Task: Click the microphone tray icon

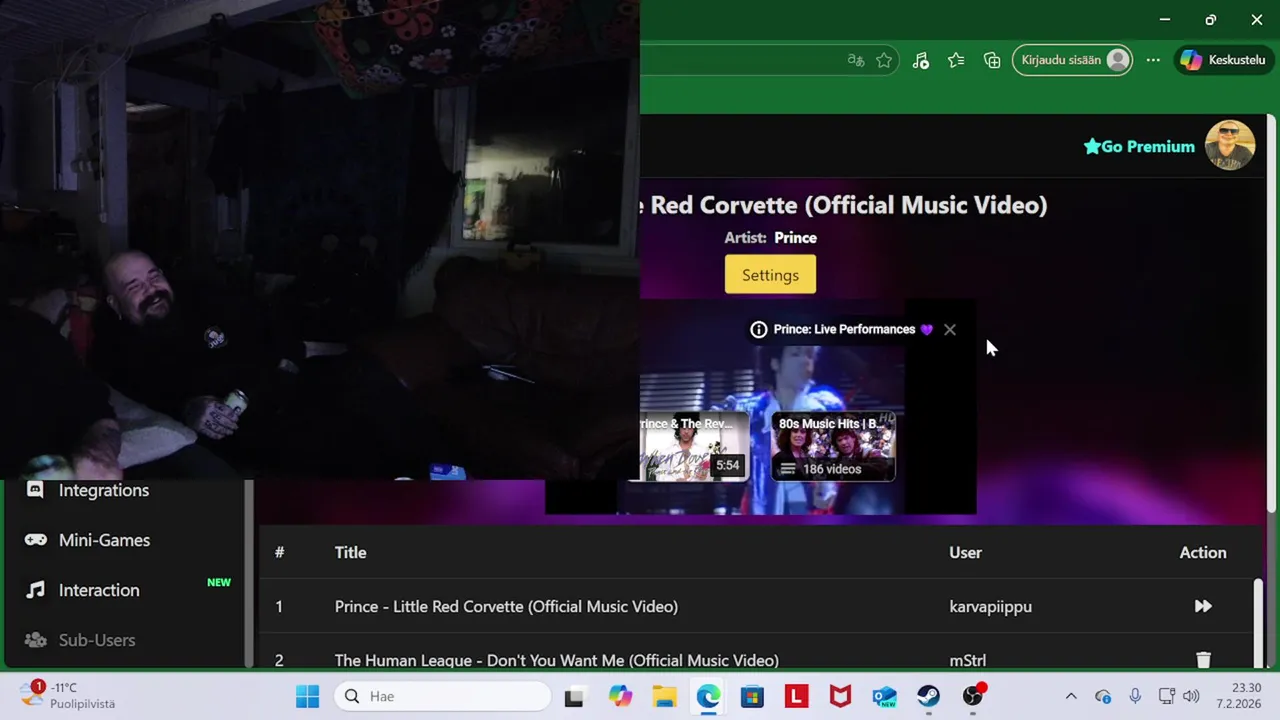Action: pos(1135,696)
